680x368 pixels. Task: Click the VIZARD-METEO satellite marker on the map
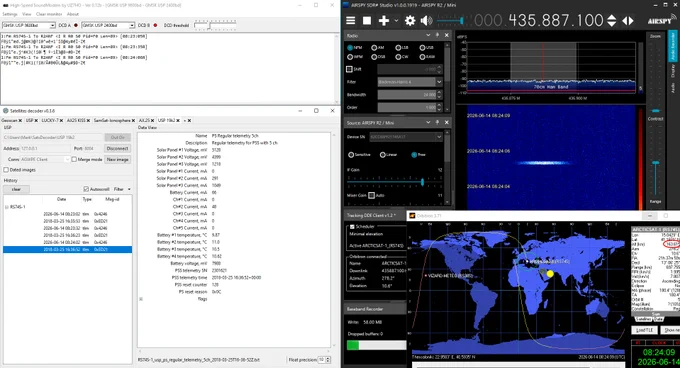(426, 275)
